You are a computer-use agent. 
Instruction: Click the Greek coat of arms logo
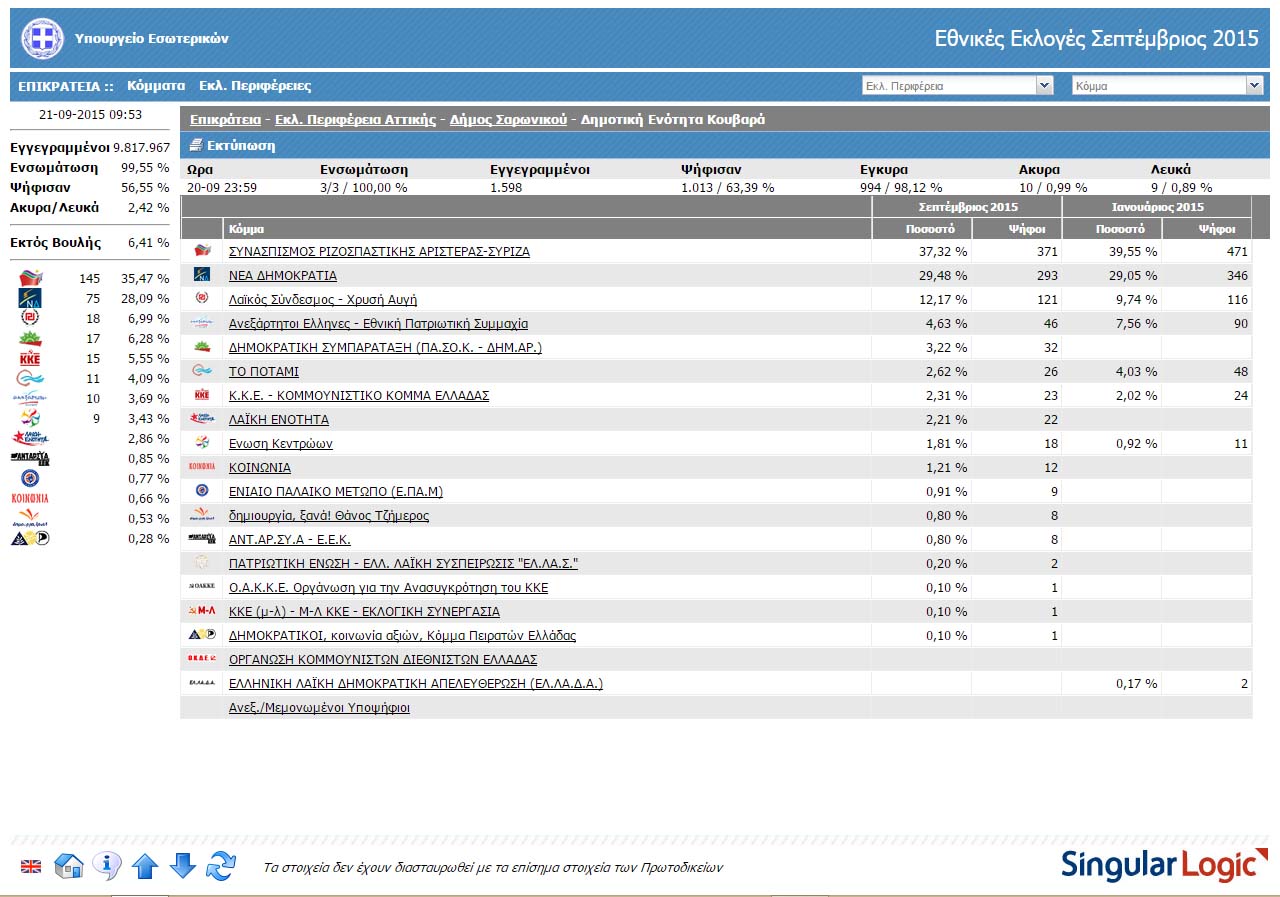(42, 38)
